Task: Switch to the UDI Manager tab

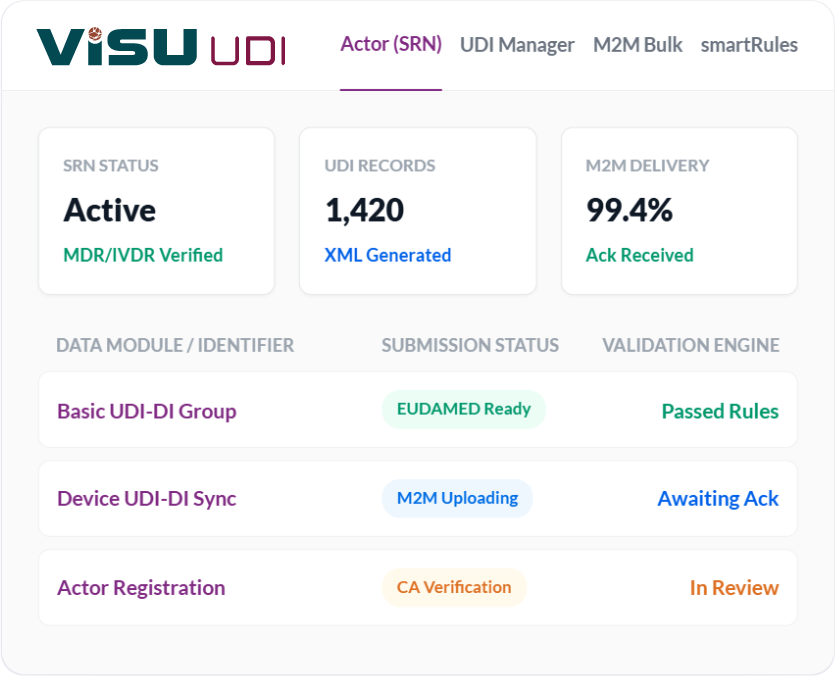Action: [x=517, y=45]
